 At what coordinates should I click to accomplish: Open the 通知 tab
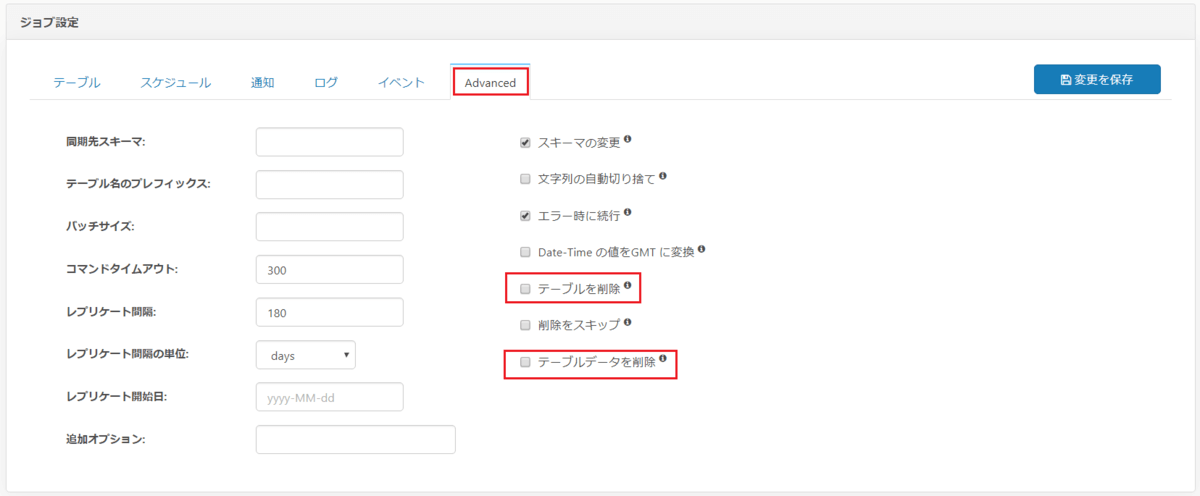coord(262,83)
